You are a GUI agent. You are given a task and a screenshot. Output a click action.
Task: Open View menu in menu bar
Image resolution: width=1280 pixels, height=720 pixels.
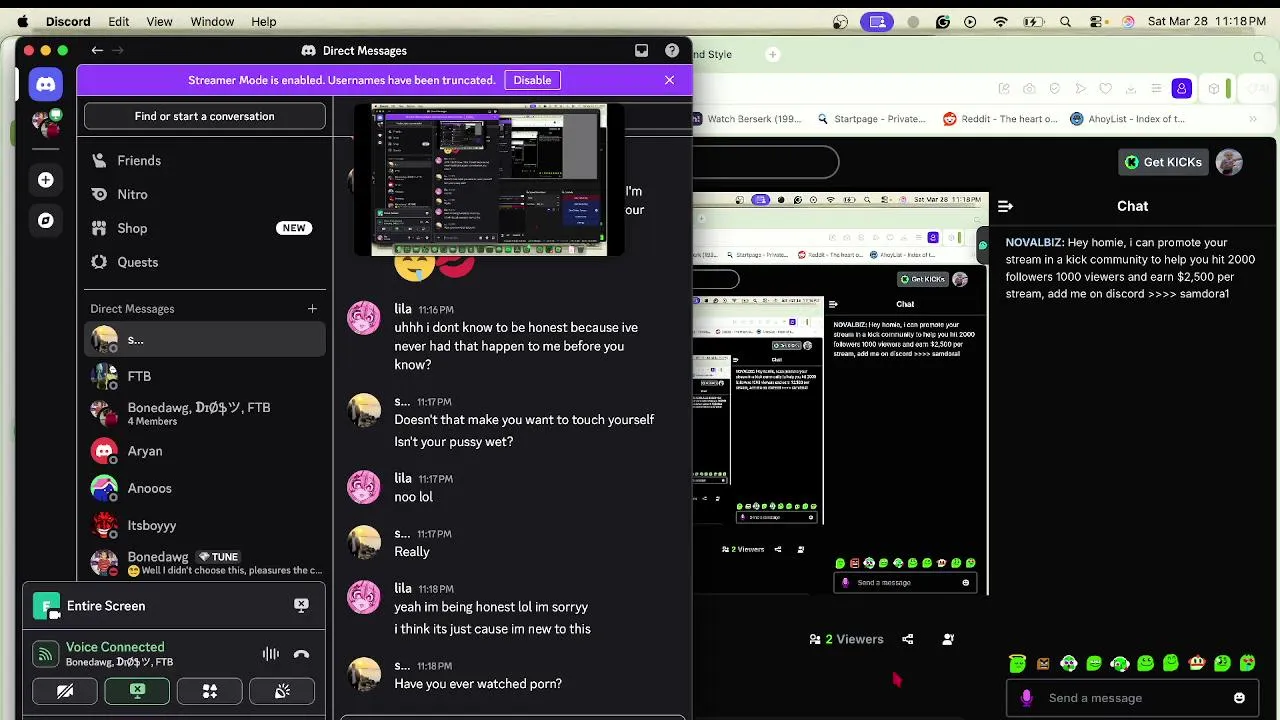coord(159,21)
